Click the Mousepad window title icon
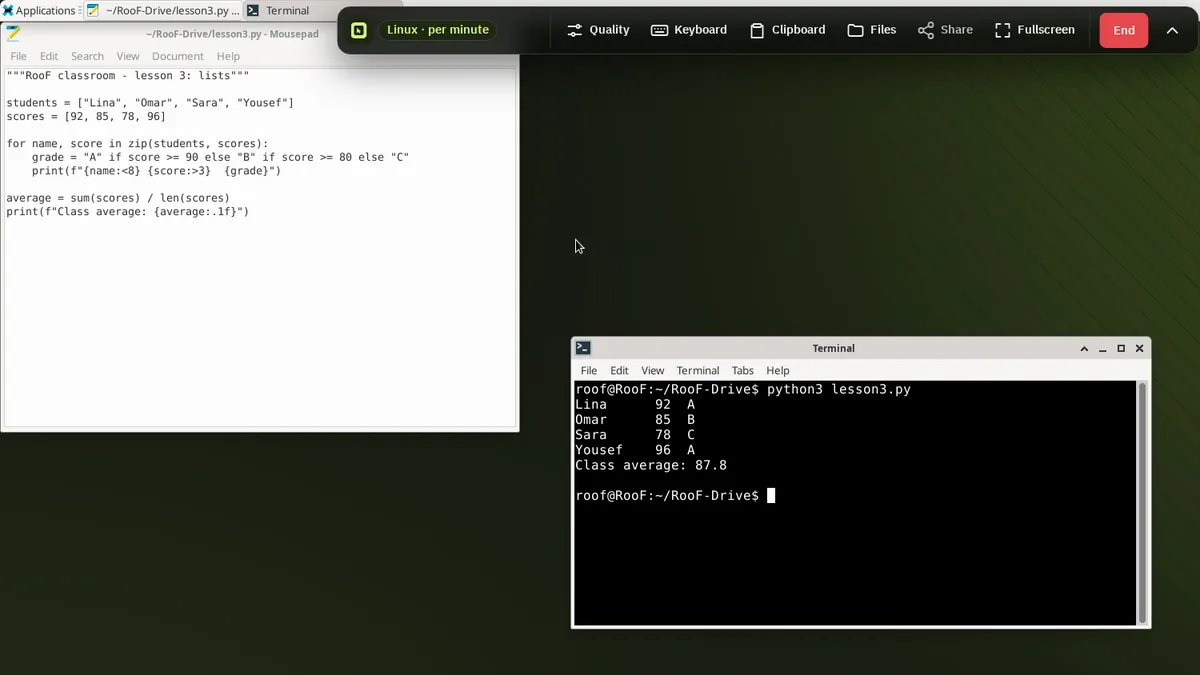Viewport: 1200px width, 675px height. (x=13, y=33)
